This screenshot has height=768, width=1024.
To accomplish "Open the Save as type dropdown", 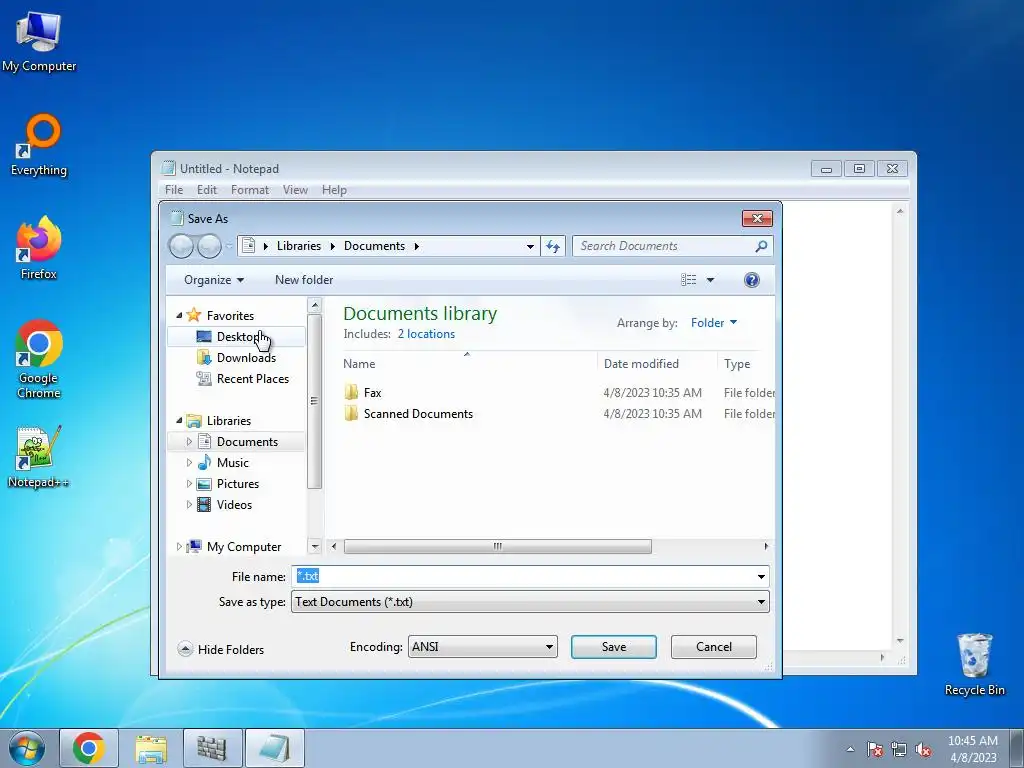I will 530,601.
